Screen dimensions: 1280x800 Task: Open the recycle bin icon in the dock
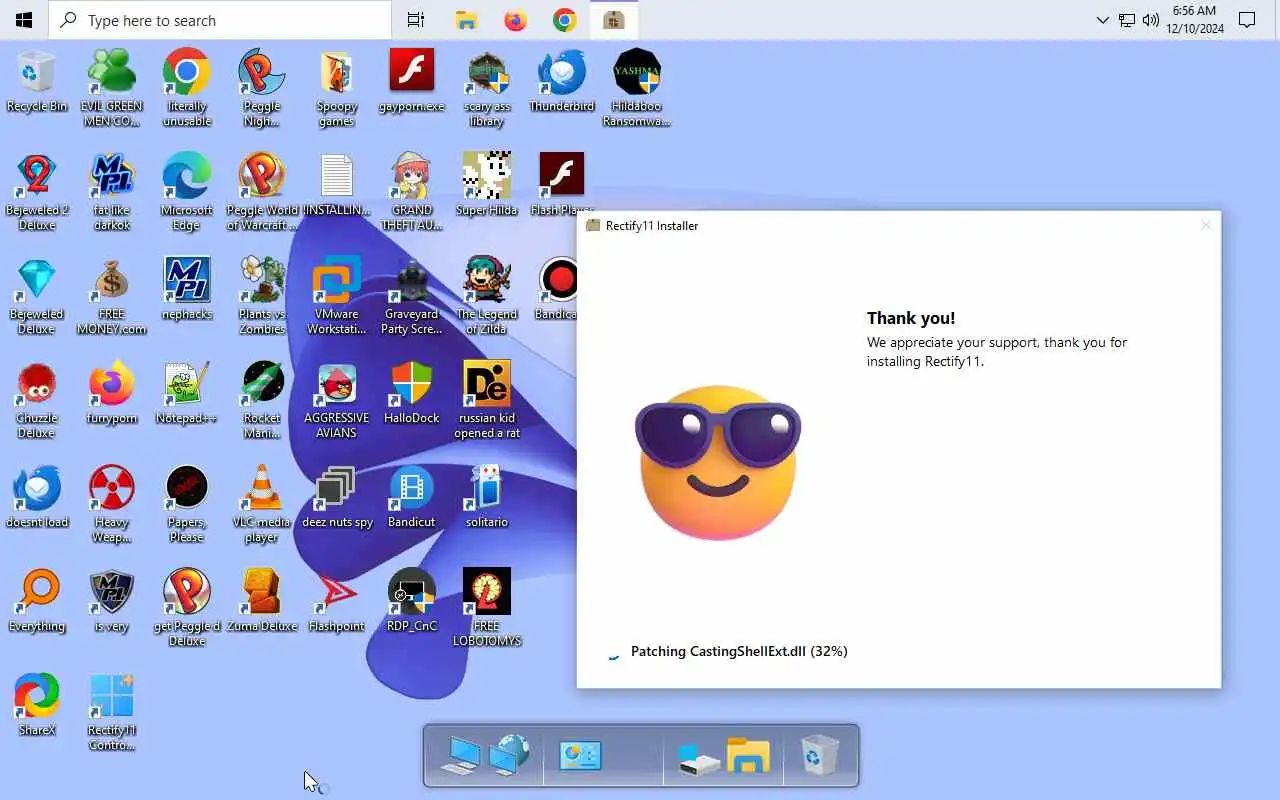[820, 755]
